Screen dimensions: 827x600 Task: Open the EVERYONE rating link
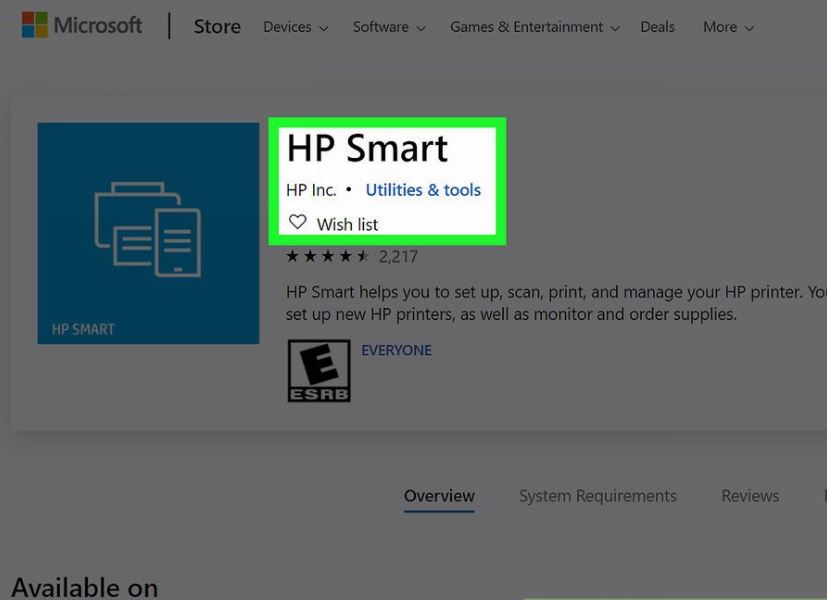(397, 350)
